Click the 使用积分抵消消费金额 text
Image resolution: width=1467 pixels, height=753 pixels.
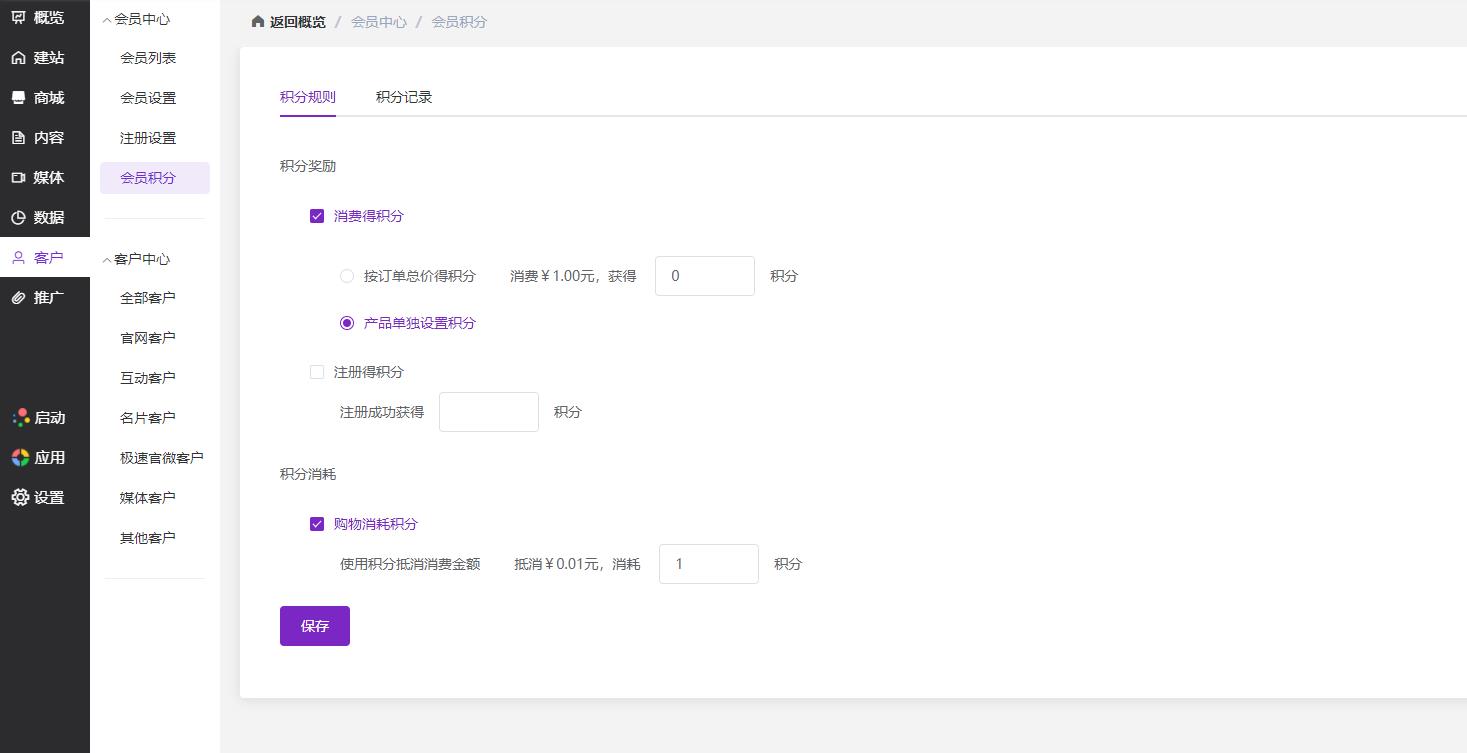tap(410, 564)
